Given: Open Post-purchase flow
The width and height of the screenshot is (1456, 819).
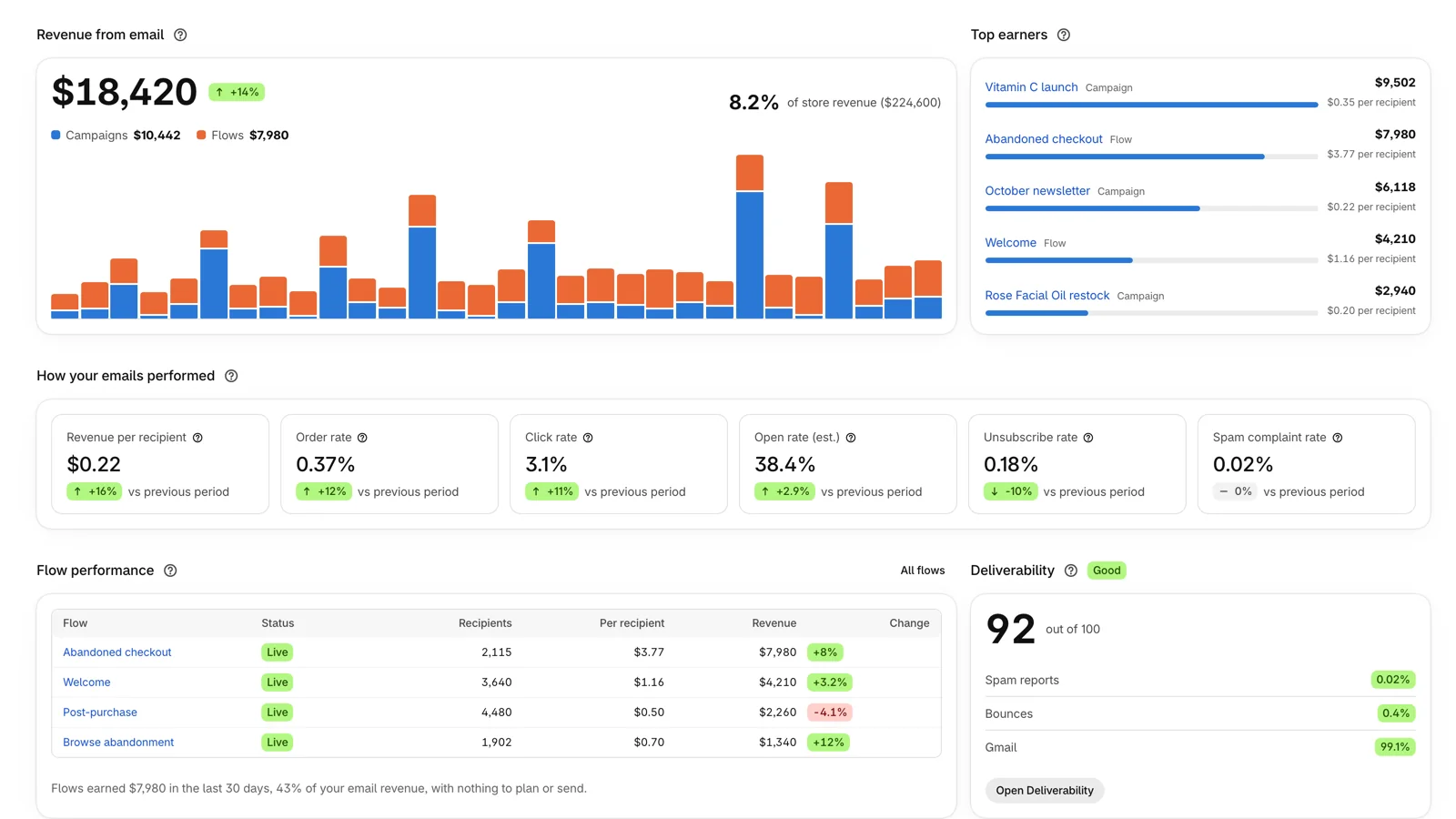Looking at the screenshot, I should point(100,713).
